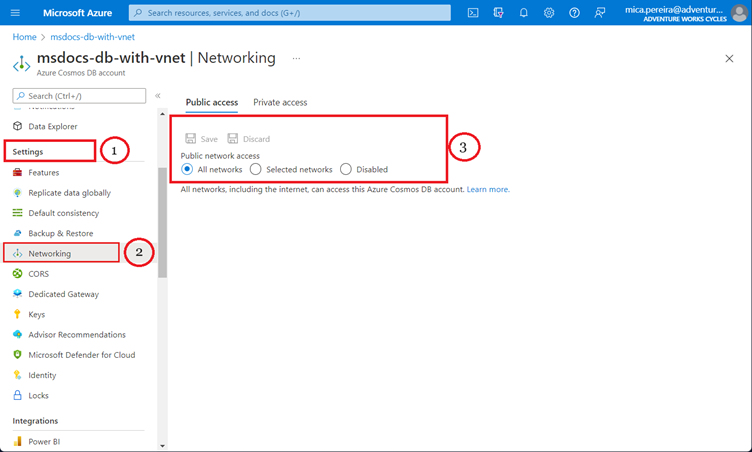
Task: Open the hamburger portal menu
Action: pyautogui.click(x=15, y=13)
